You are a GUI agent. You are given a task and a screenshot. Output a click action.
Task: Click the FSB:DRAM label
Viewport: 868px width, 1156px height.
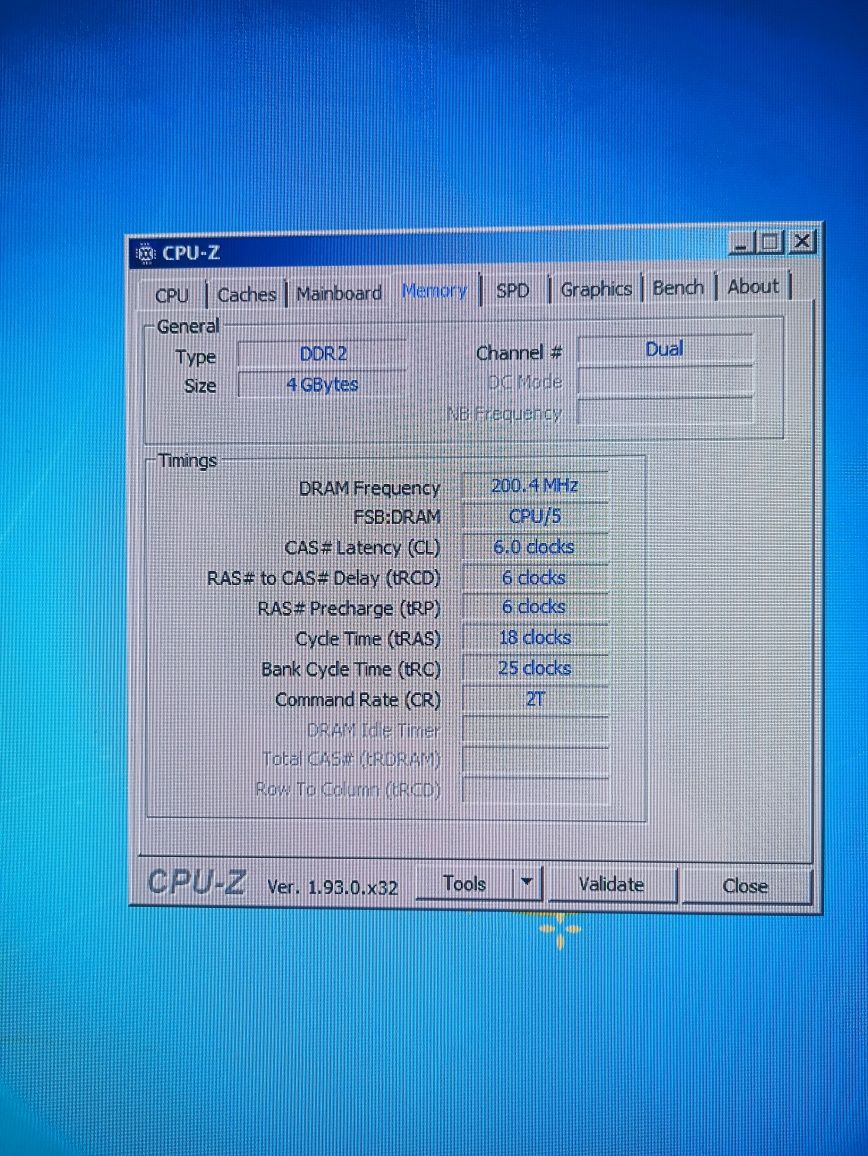(x=397, y=518)
